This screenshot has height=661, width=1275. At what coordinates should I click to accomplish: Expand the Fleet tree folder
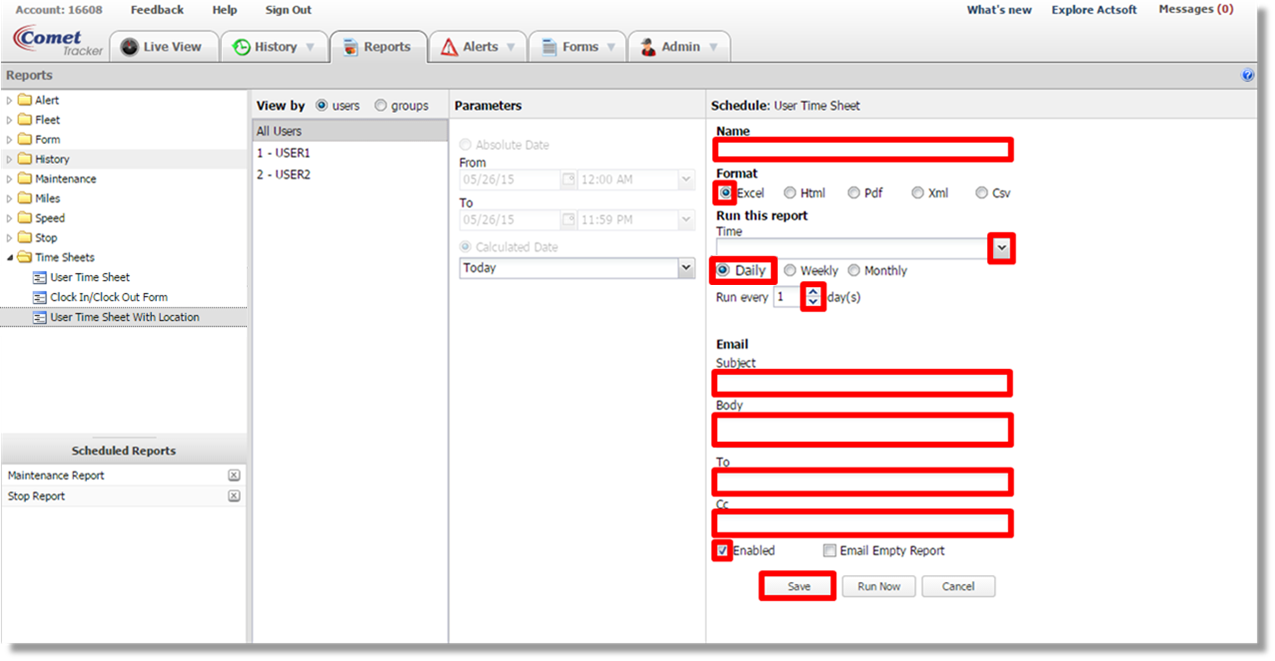click(x=10, y=120)
